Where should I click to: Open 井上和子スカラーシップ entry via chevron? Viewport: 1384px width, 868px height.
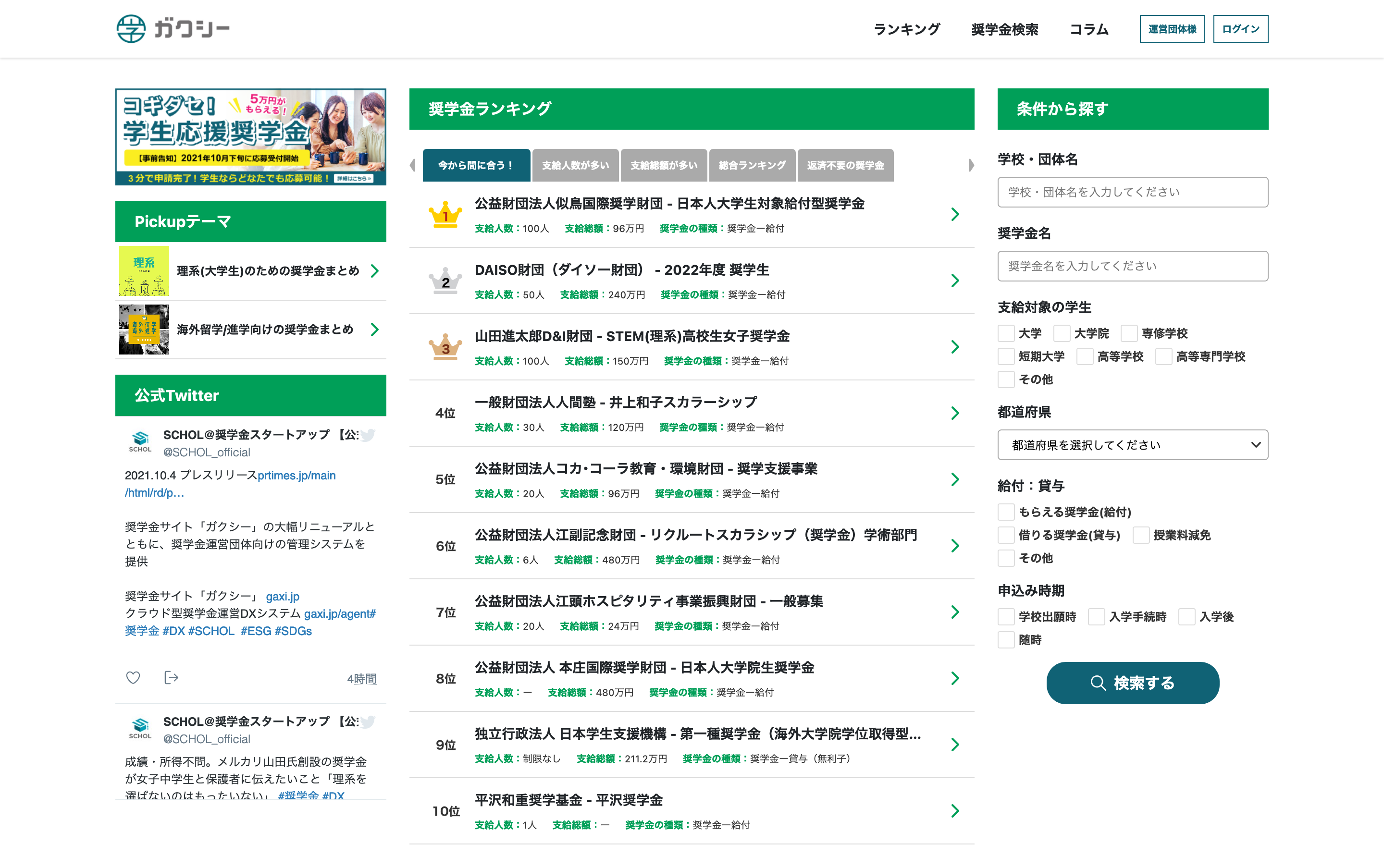[955, 413]
